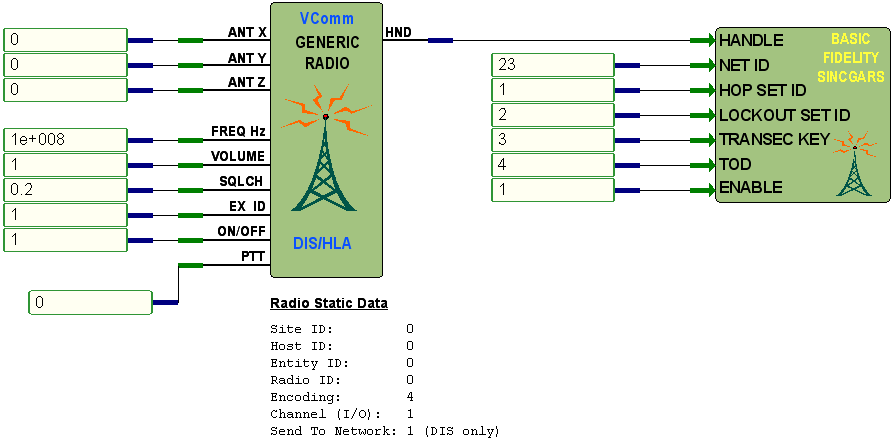The height and width of the screenshot is (444, 896).
Task: Select the ANT Y value field
Action: point(65,65)
